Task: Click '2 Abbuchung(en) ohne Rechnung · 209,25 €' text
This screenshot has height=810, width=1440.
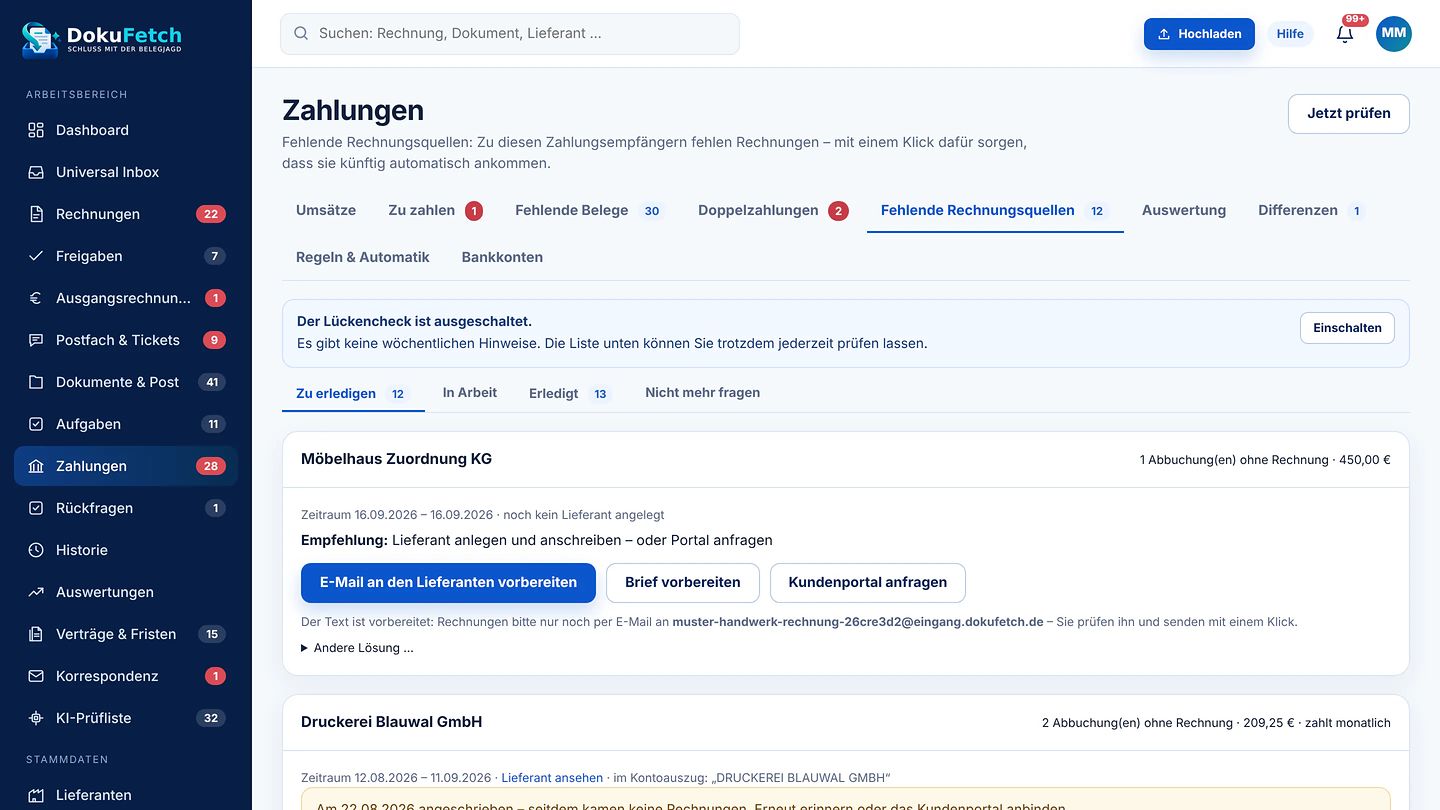Action: (1168, 723)
